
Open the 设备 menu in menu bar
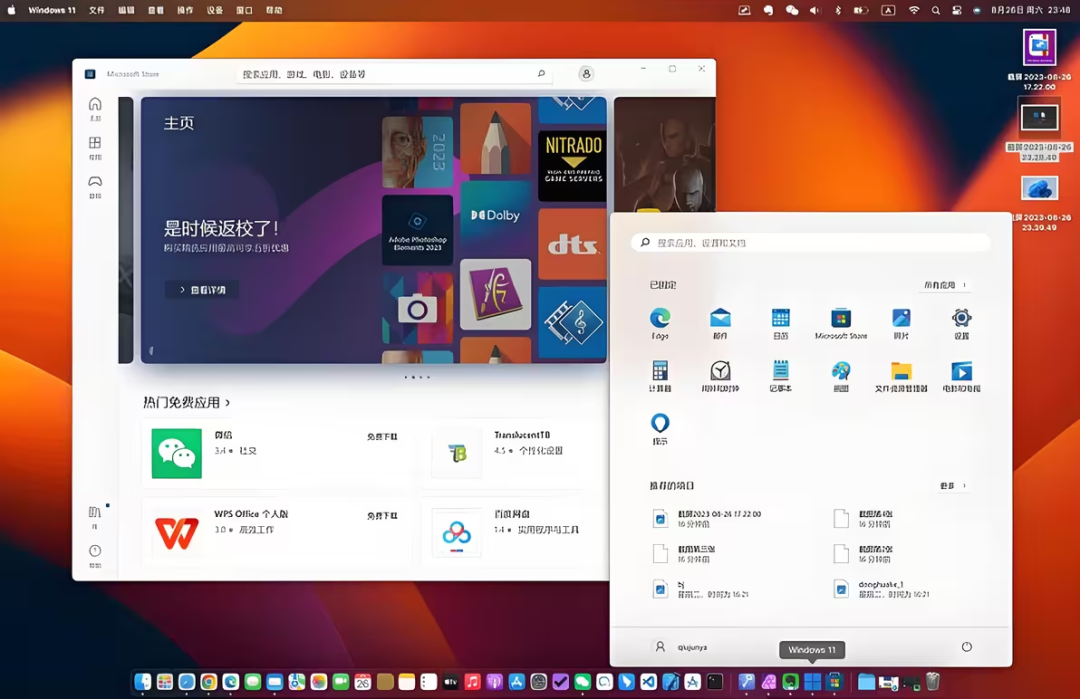pyautogui.click(x=215, y=10)
